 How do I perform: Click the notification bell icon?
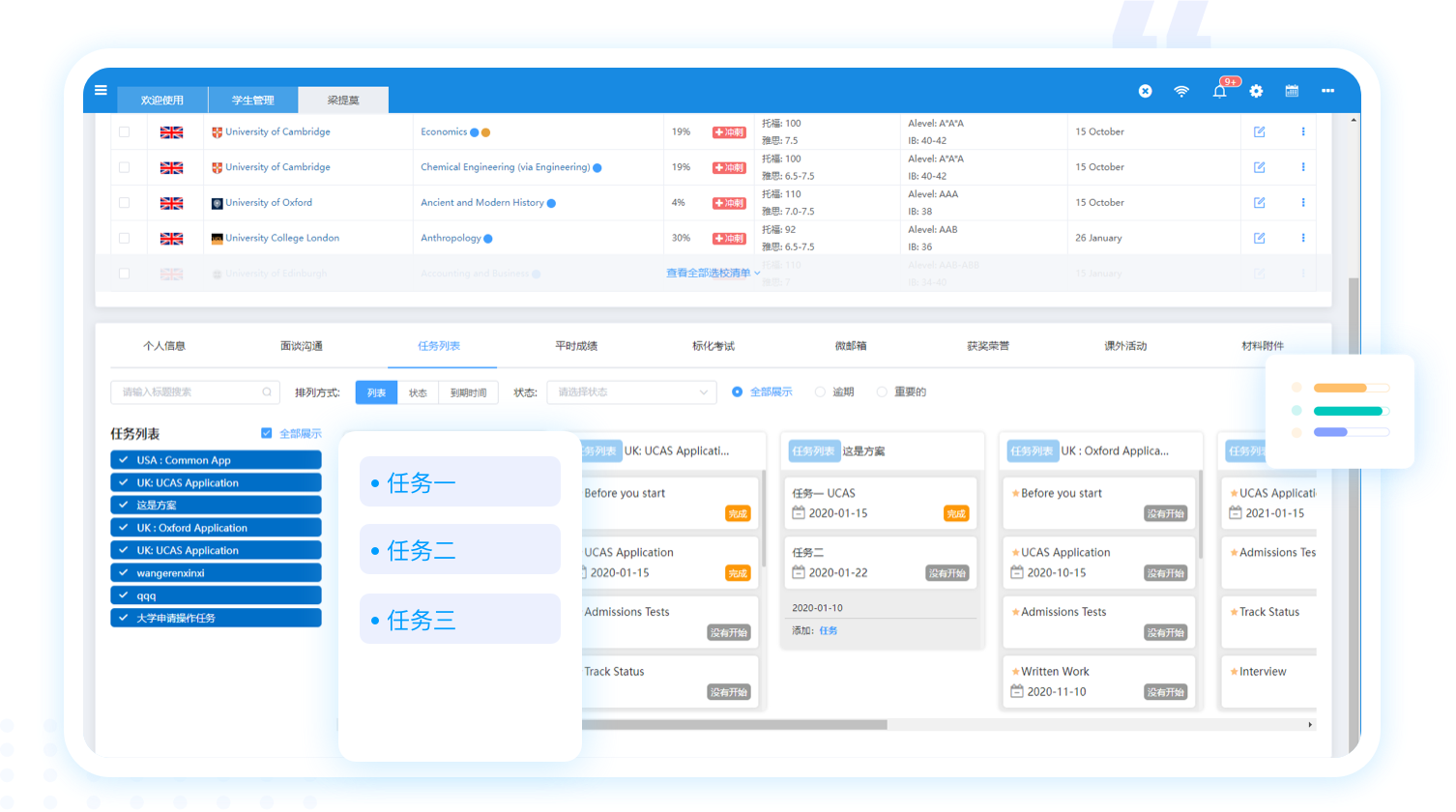(1219, 91)
